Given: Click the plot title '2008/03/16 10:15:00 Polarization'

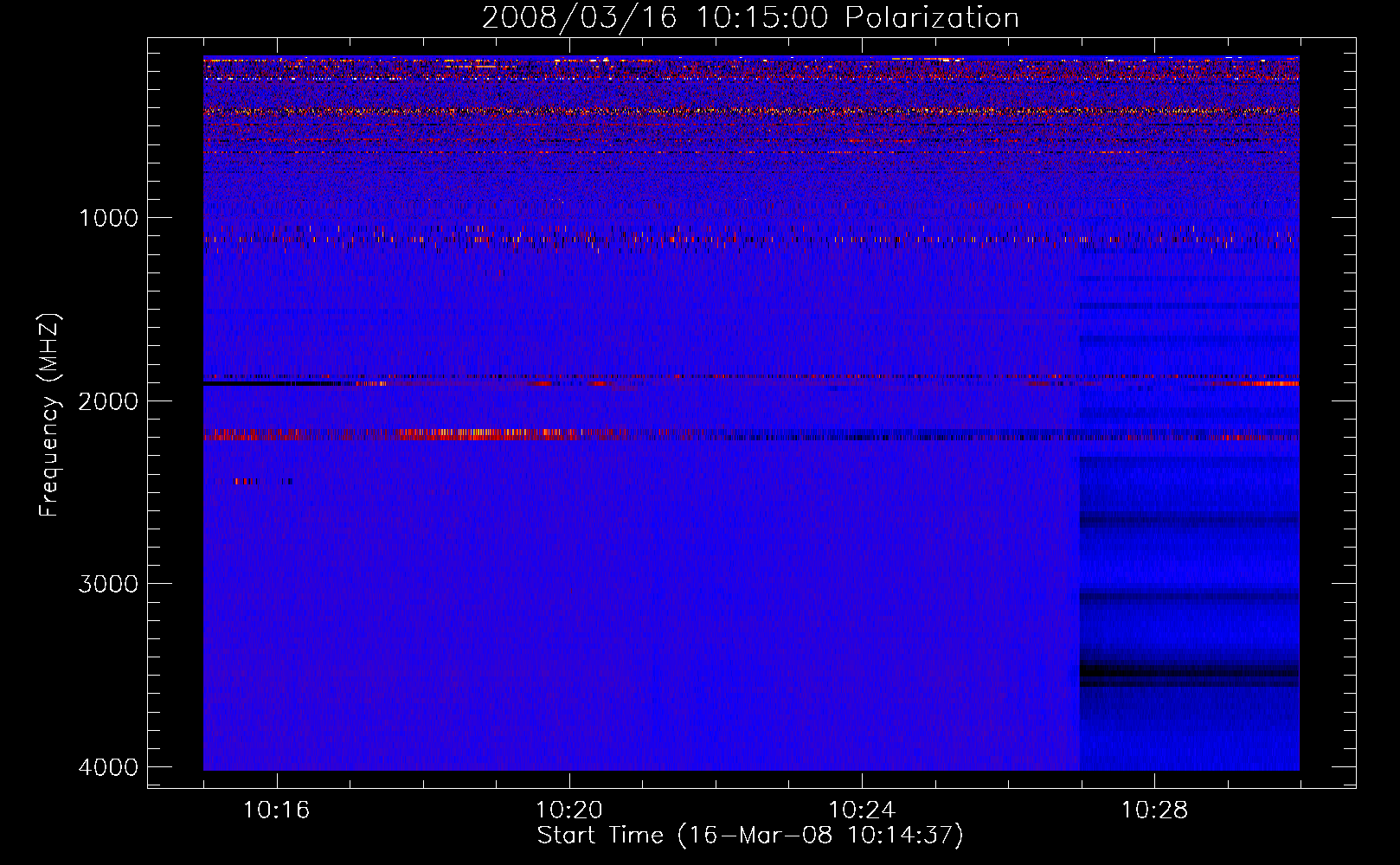Looking at the screenshot, I should [750, 18].
